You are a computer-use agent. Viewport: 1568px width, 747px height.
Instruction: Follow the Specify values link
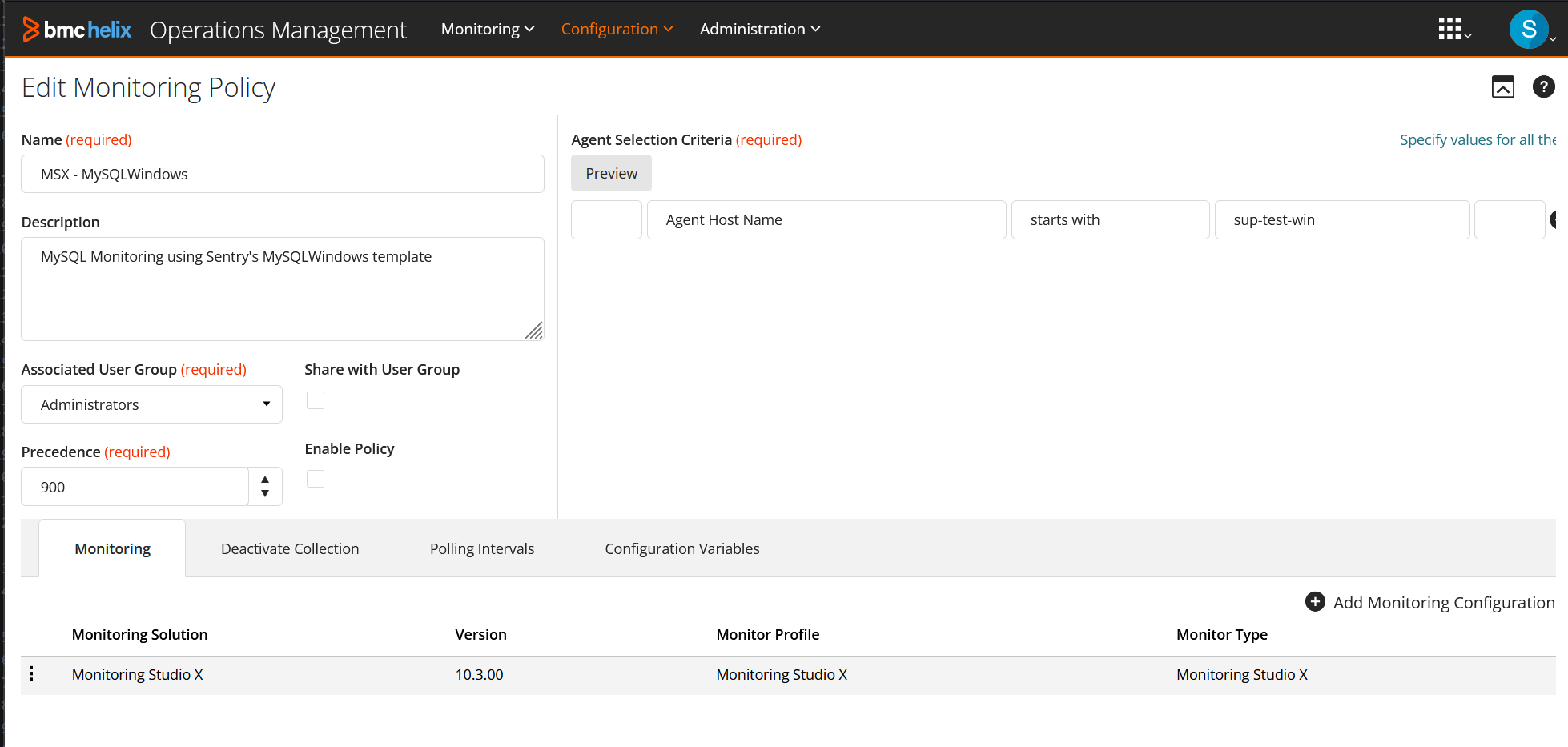tap(1478, 139)
